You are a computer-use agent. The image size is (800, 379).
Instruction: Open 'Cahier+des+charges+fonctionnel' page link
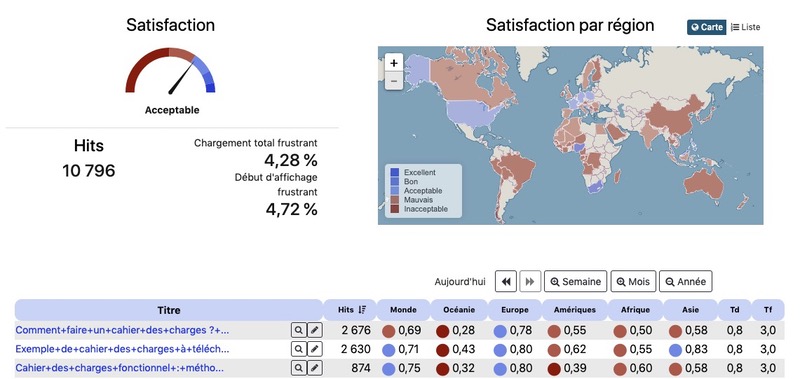click(x=120, y=368)
